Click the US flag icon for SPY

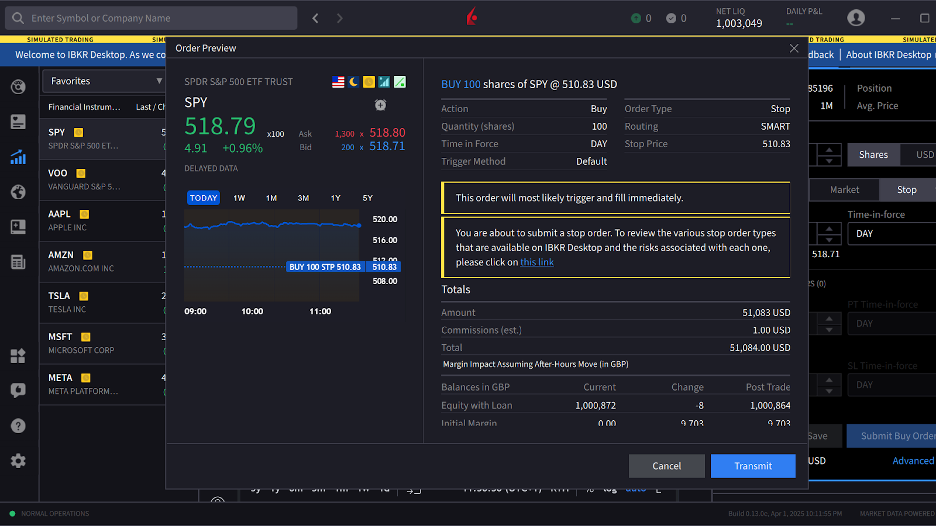pyautogui.click(x=338, y=82)
